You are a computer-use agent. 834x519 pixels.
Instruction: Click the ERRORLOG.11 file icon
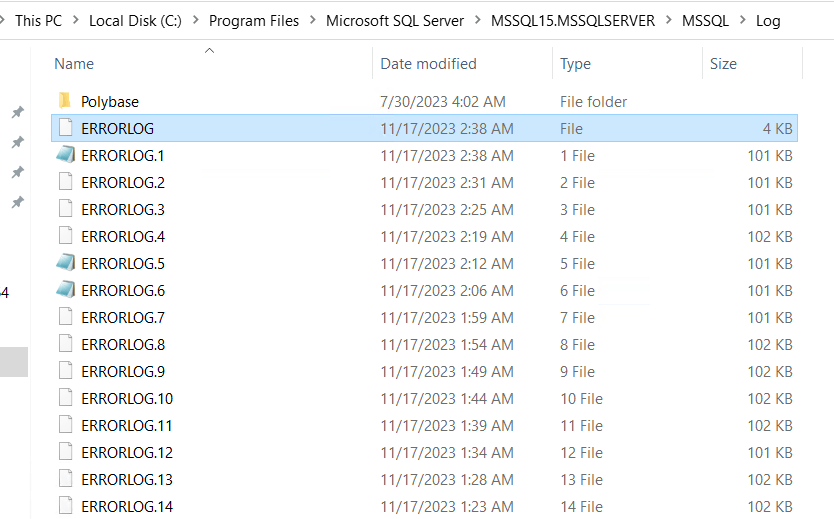click(x=65, y=425)
